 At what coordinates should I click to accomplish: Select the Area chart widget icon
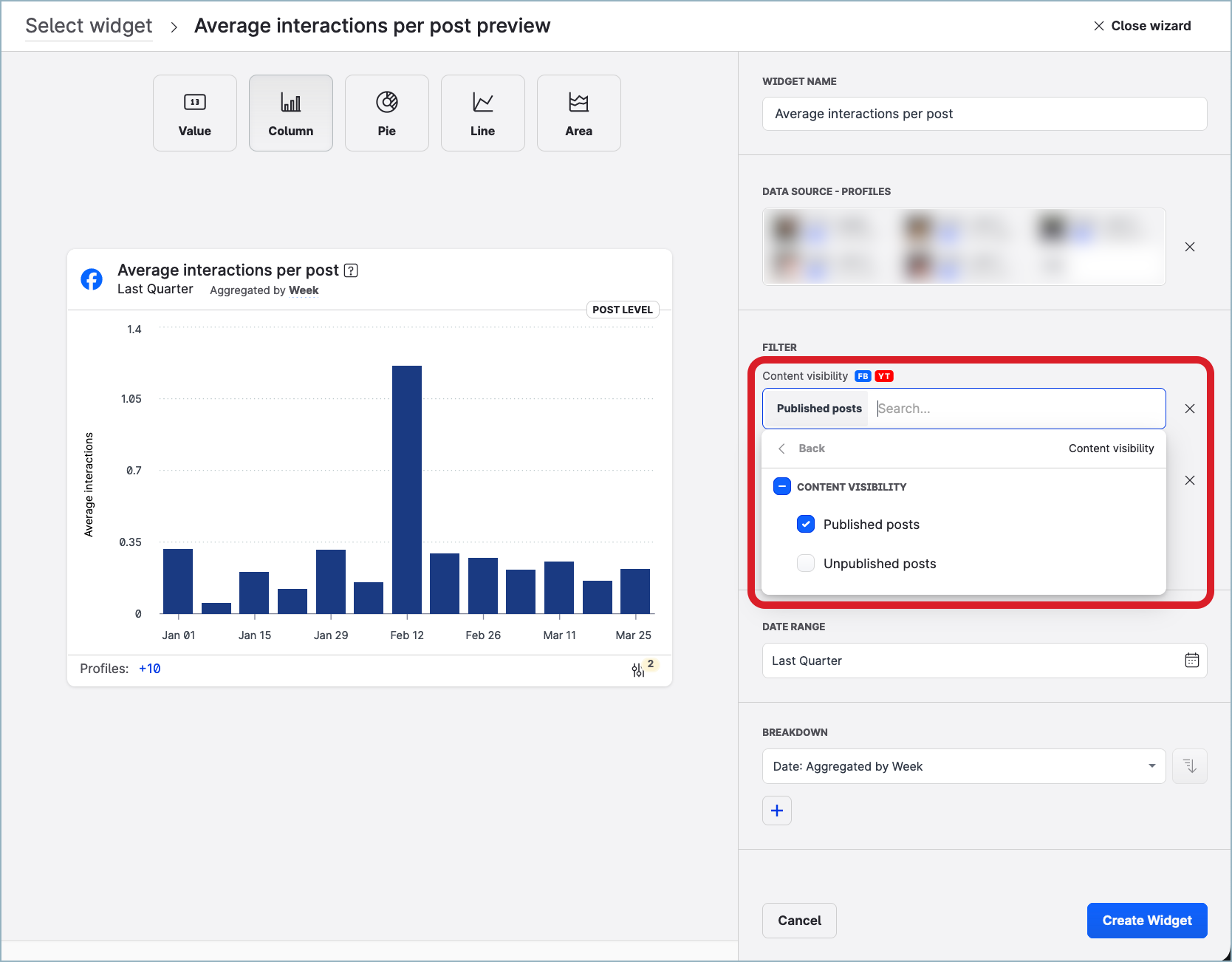[578, 112]
